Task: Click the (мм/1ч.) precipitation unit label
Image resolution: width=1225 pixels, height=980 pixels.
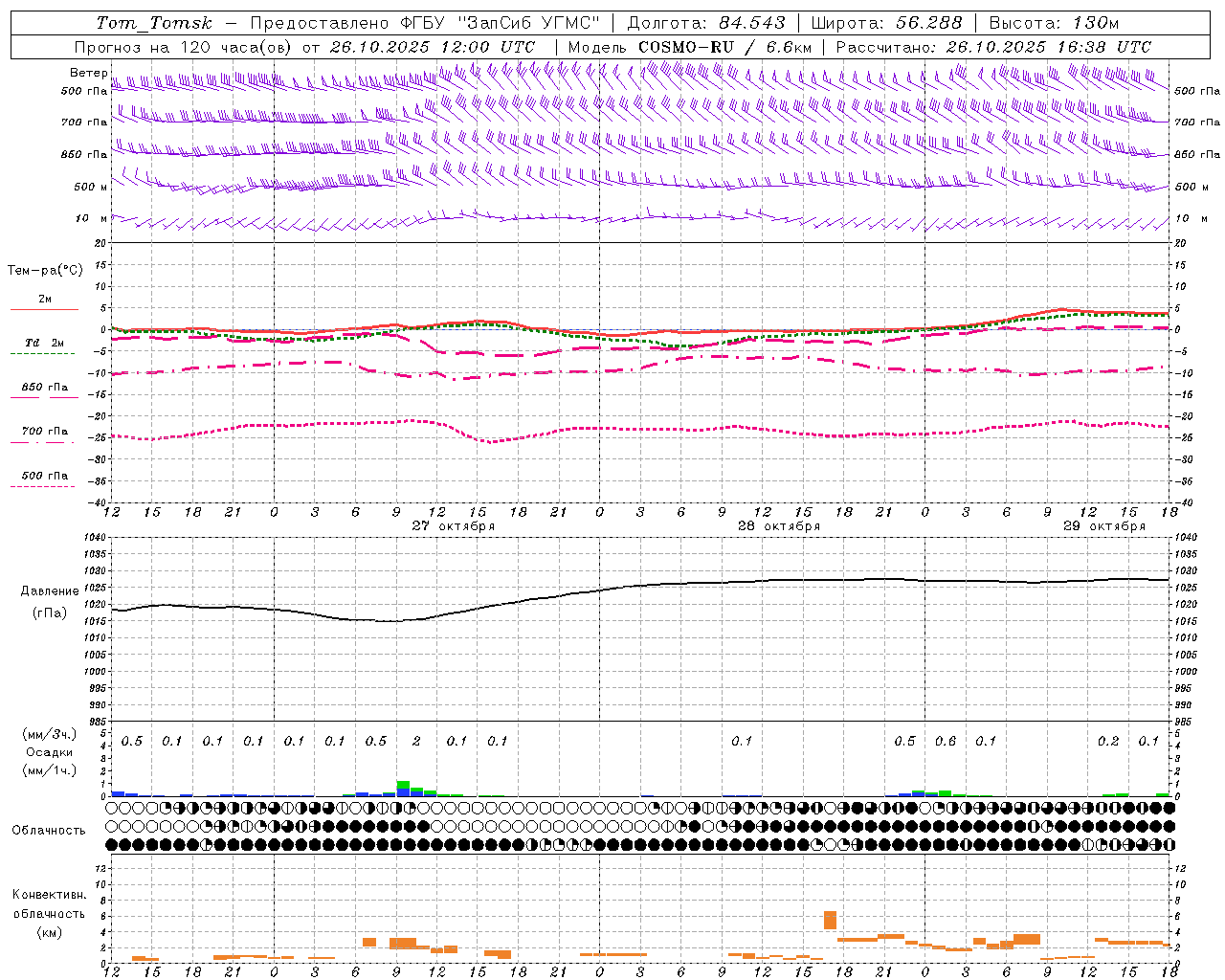Action: pyautogui.click(x=50, y=770)
